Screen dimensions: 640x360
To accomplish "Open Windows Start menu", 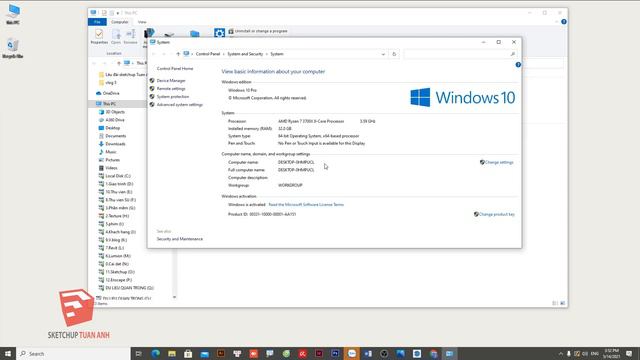I will [x=8, y=353].
